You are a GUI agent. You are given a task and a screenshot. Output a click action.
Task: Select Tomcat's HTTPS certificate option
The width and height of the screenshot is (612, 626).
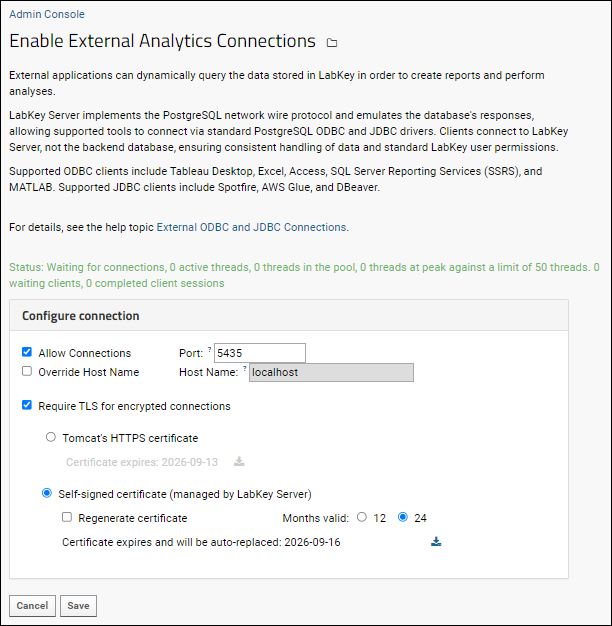click(x=51, y=437)
